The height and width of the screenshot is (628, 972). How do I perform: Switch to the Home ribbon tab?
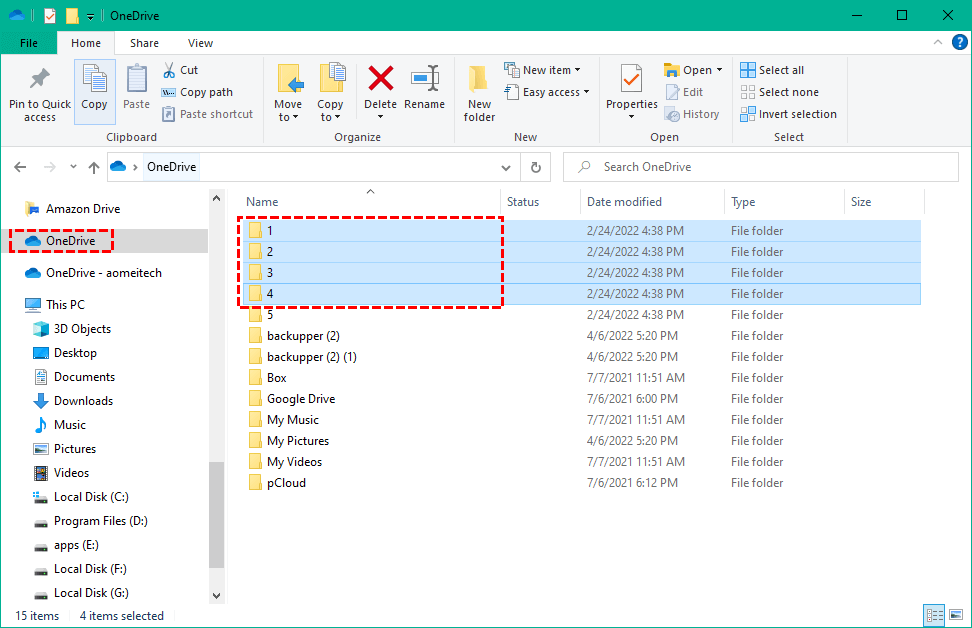tap(86, 43)
